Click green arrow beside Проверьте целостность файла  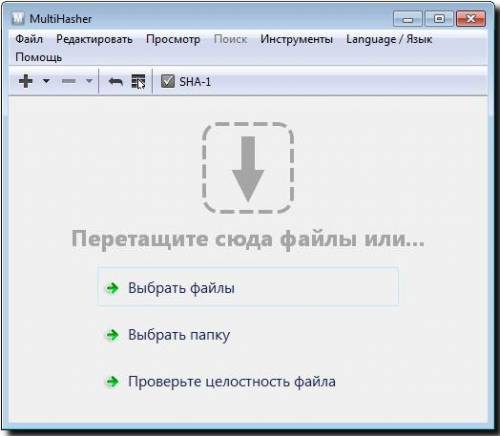pos(112,382)
